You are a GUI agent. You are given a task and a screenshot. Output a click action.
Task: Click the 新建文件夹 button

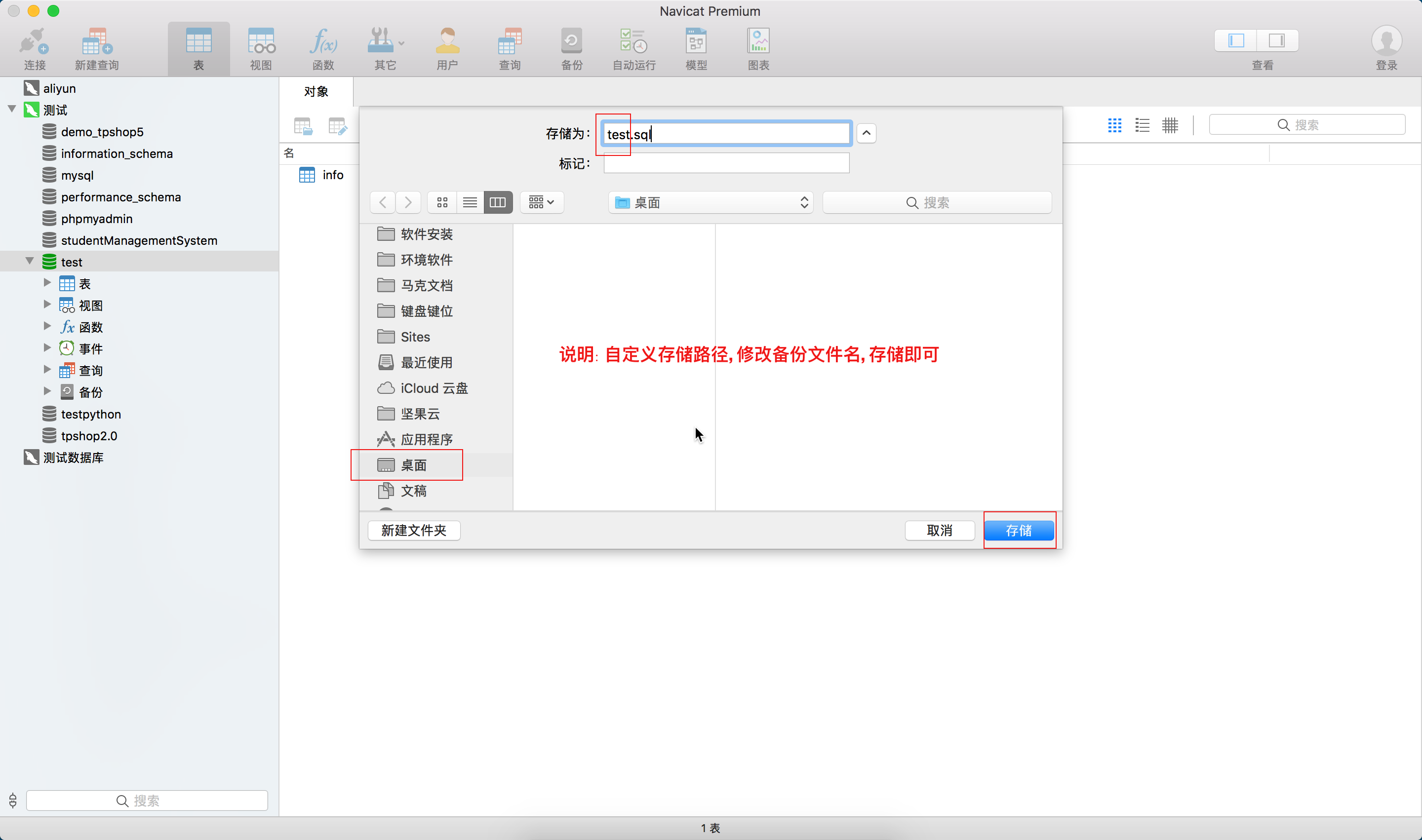pyautogui.click(x=413, y=531)
